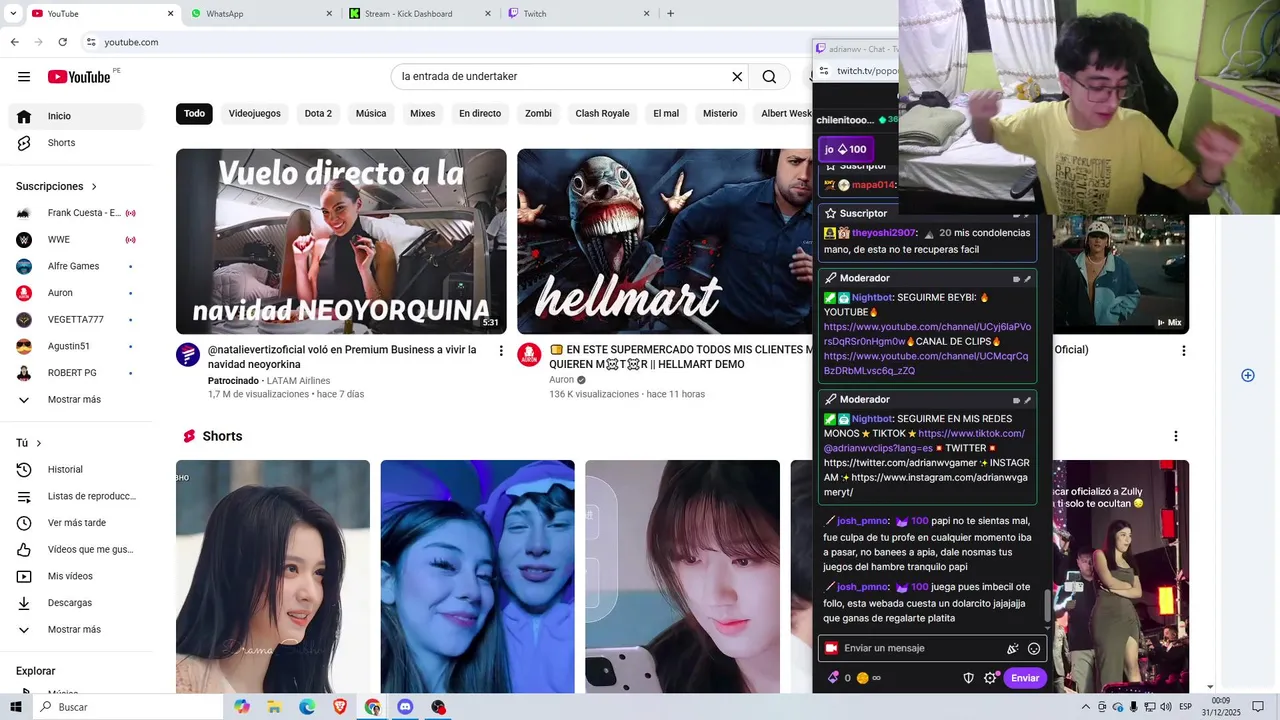Click Enviar button in Twitch chat
This screenshot has height=720, width=1280.
point(1025,678)
